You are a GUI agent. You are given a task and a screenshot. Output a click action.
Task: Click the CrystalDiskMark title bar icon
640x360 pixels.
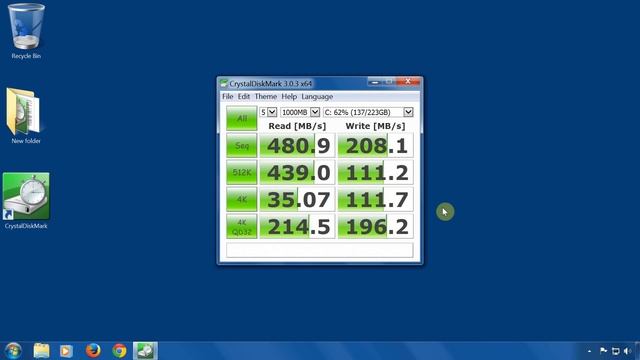pos(224,84)
